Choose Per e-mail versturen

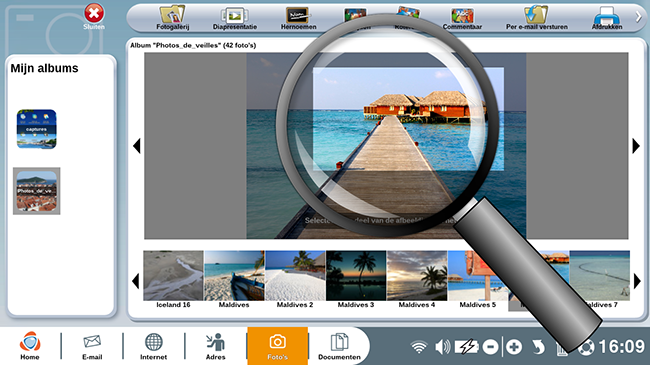(x=536, y=18)
